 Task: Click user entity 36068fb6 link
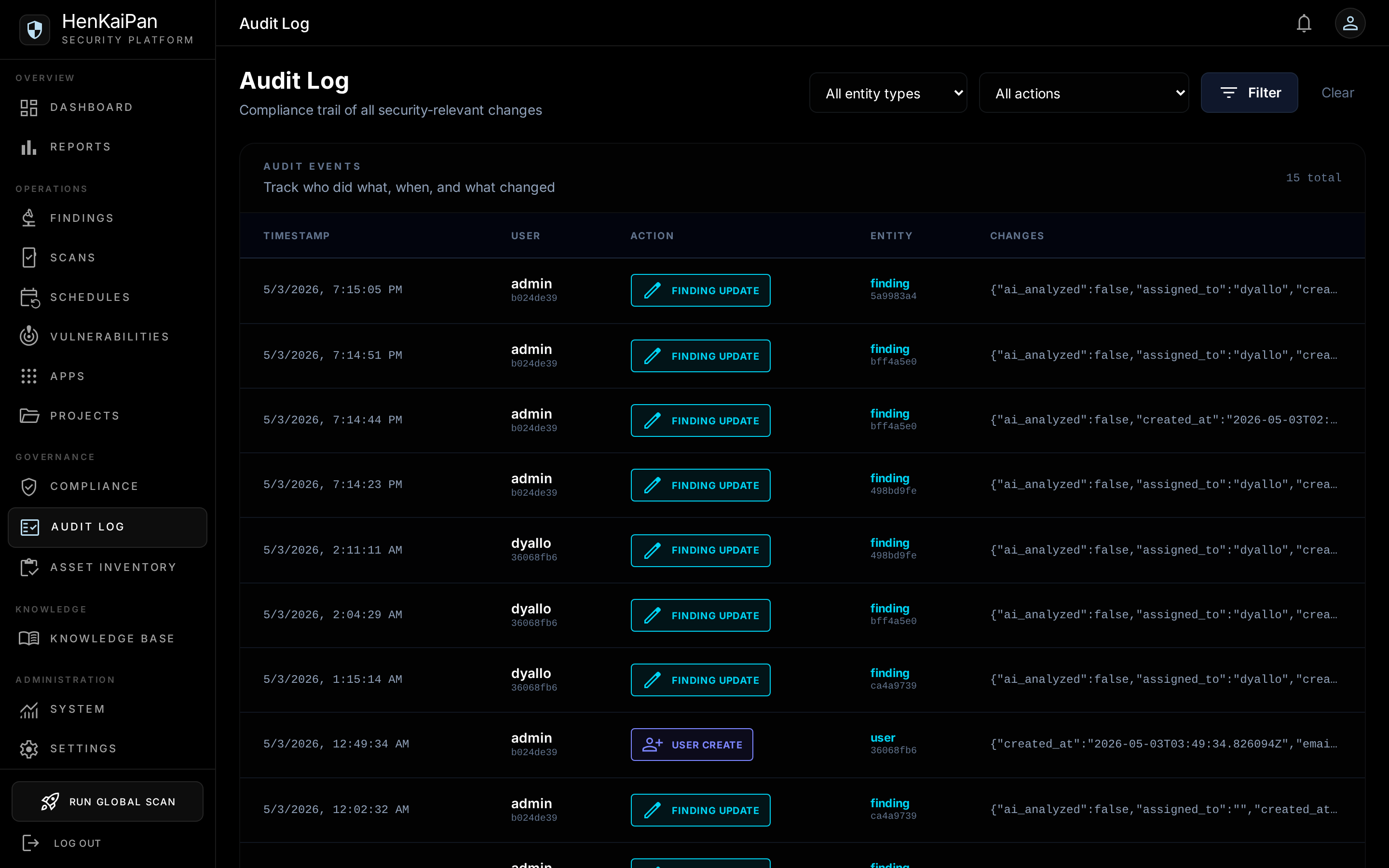coord(893,744)
